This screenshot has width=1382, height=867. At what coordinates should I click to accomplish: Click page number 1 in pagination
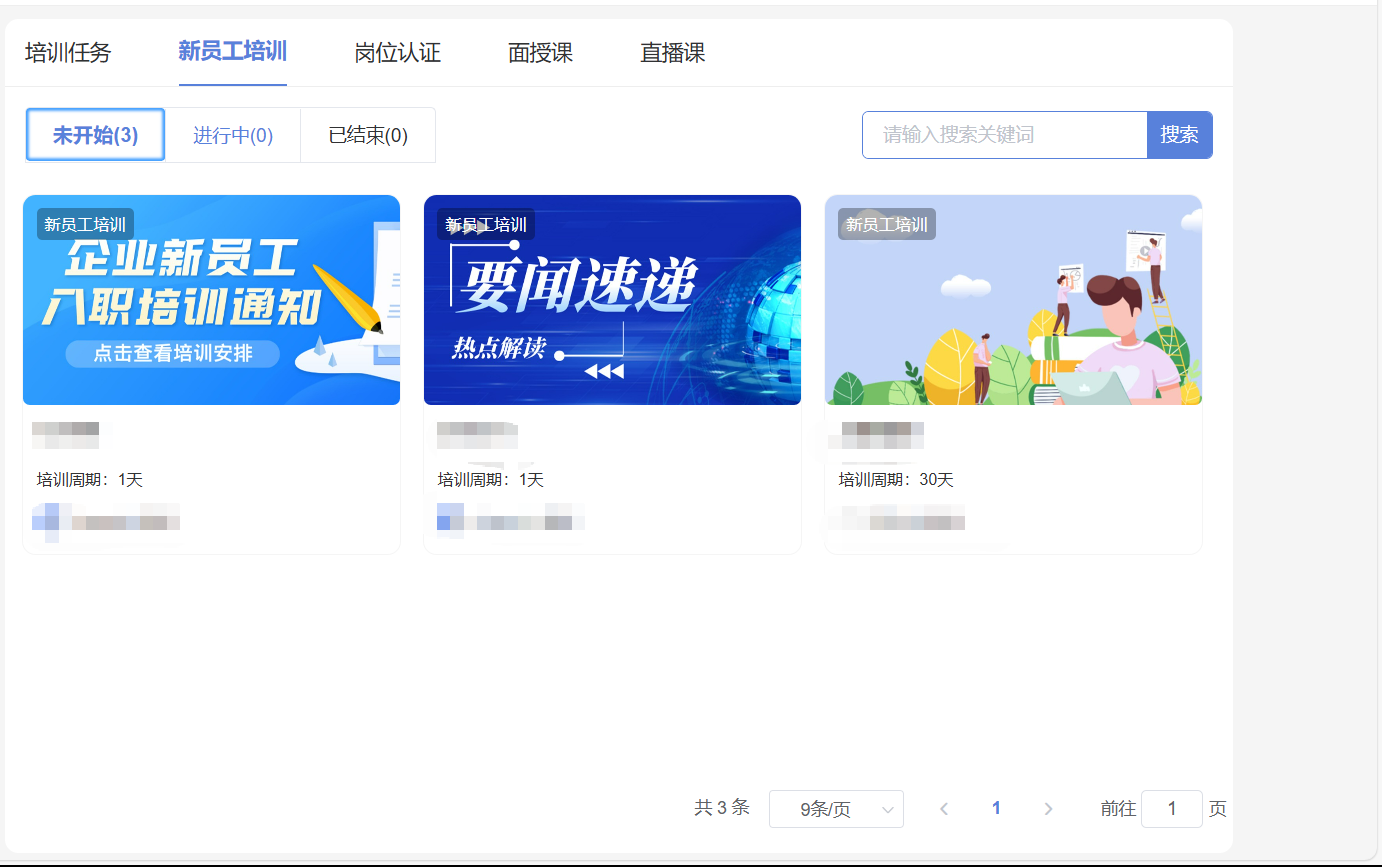point(996,809)
